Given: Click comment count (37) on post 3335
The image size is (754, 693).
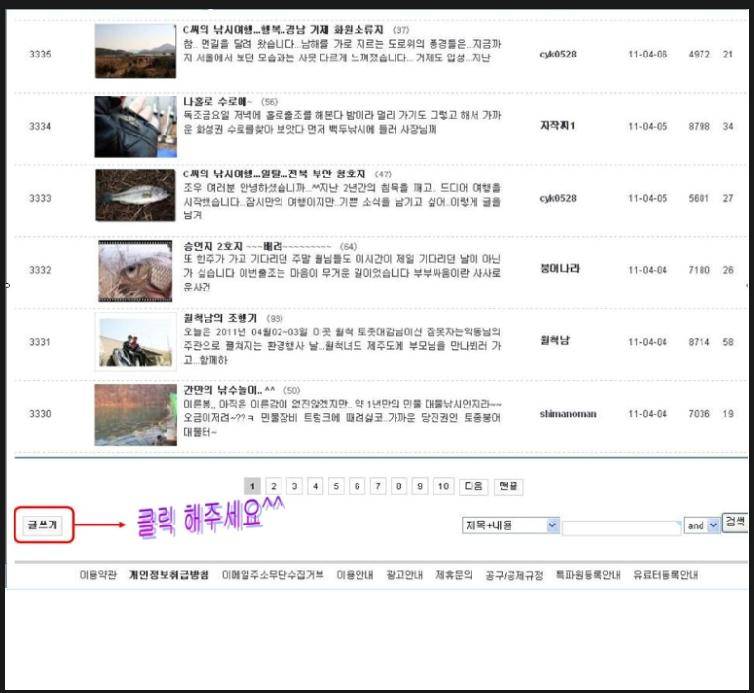Looking at the screenshot, I should [x=401, y=30].
